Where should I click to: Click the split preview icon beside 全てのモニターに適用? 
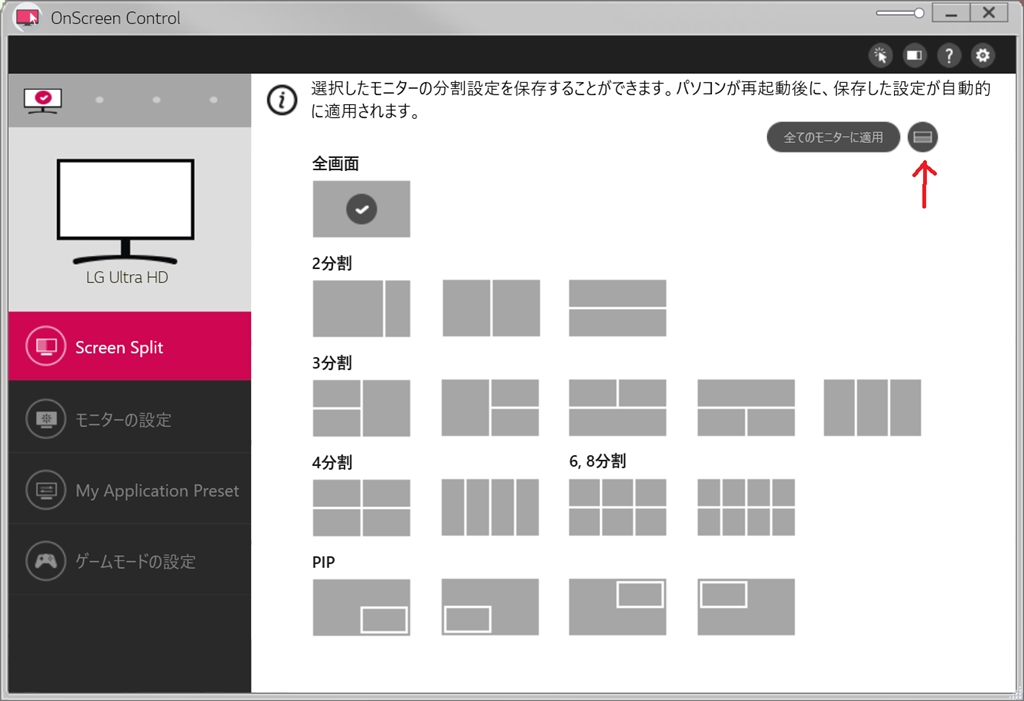[x=922, y=137]
